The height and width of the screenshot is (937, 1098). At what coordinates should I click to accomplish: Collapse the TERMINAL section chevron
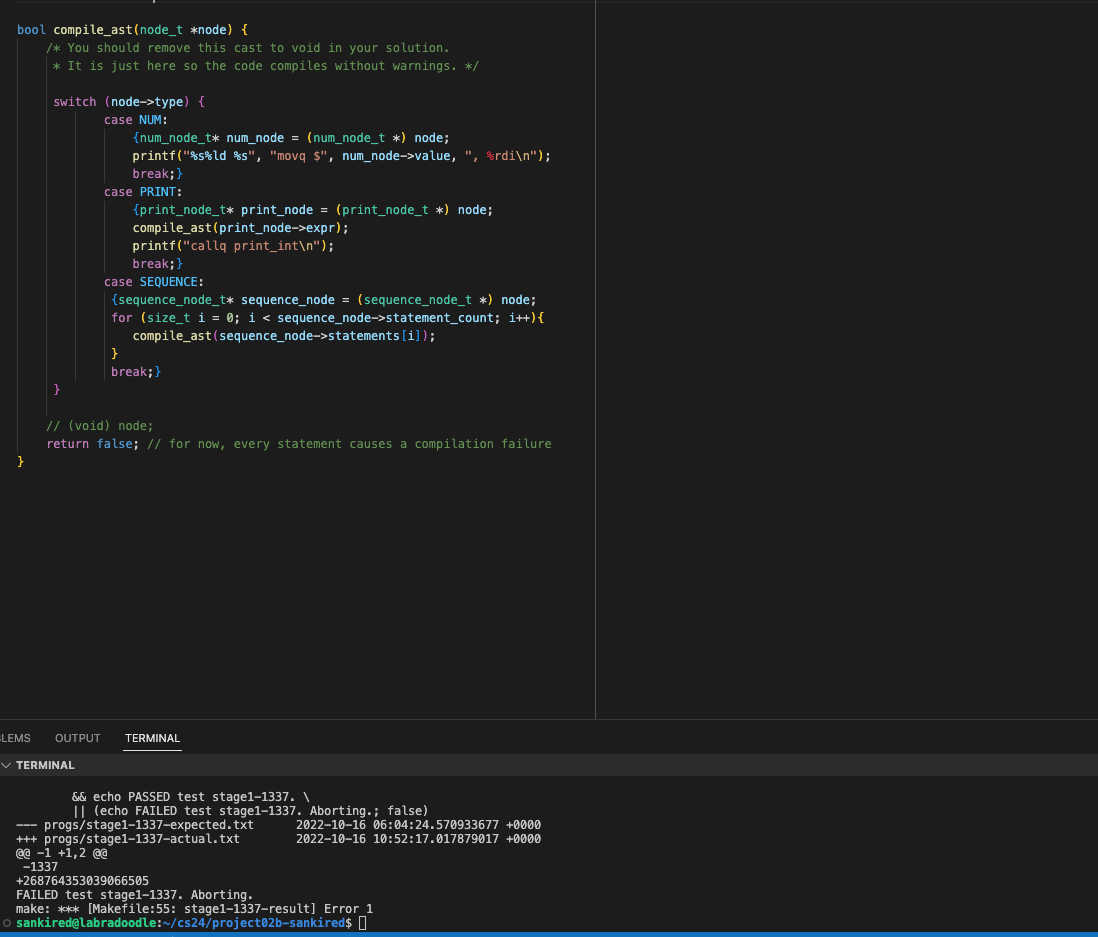pos(7,765)
